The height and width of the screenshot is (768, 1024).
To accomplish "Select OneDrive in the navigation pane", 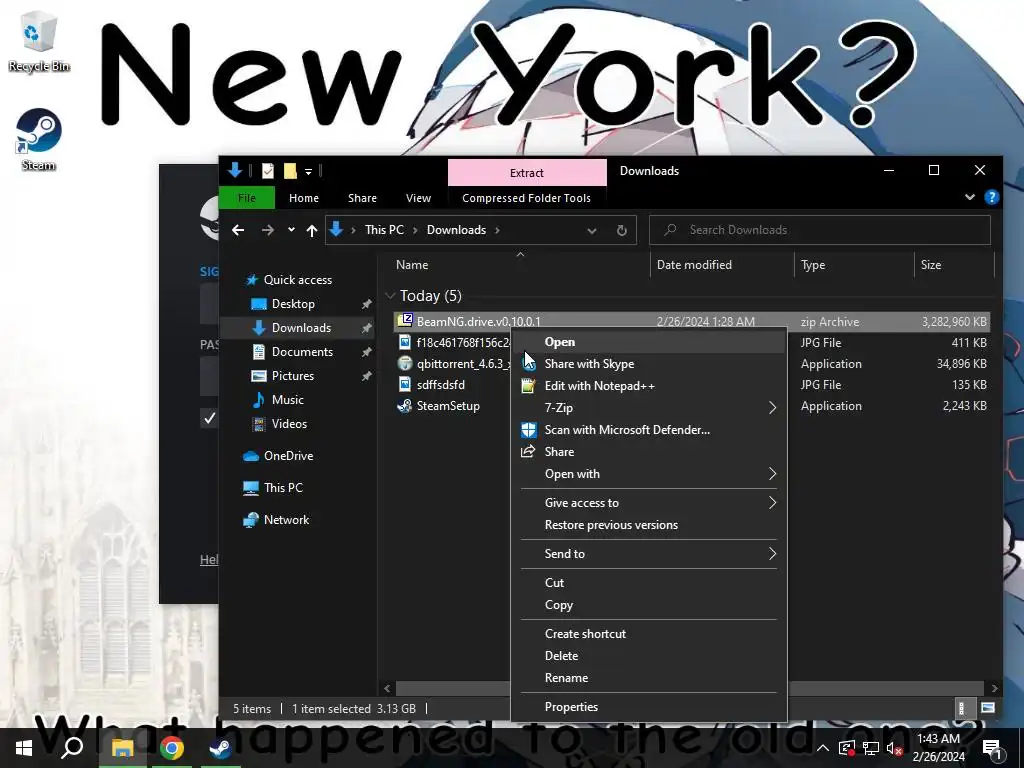I will [x=288, y=456].
